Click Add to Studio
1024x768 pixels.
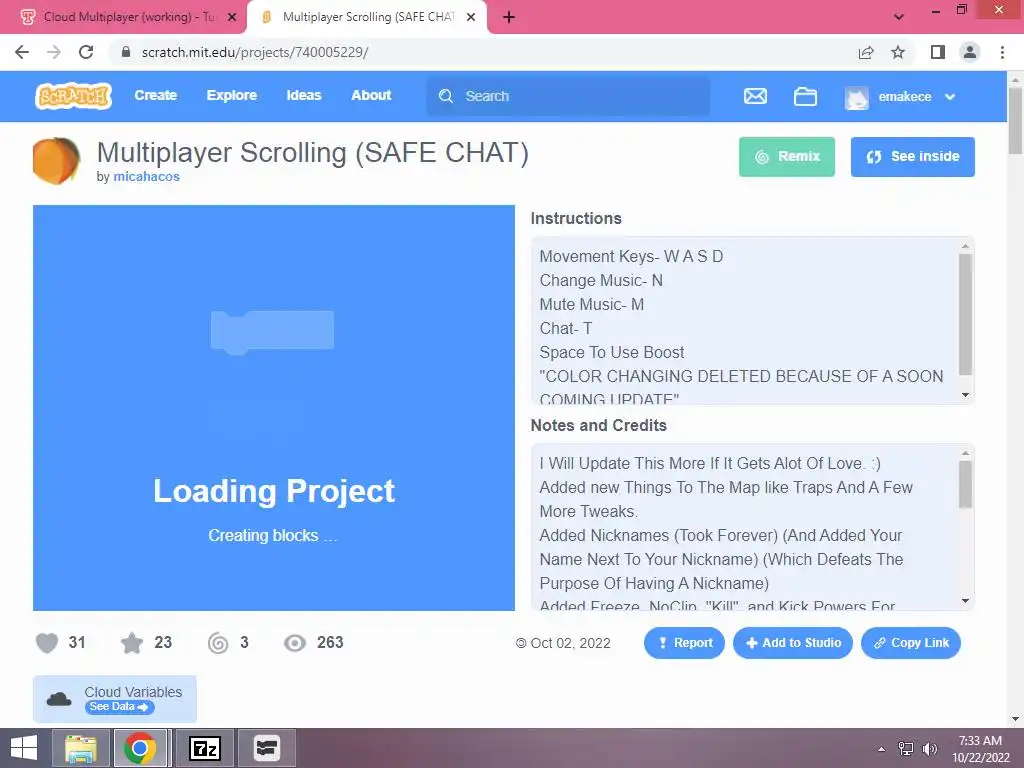pyautogui.click(x=793, y=643)
